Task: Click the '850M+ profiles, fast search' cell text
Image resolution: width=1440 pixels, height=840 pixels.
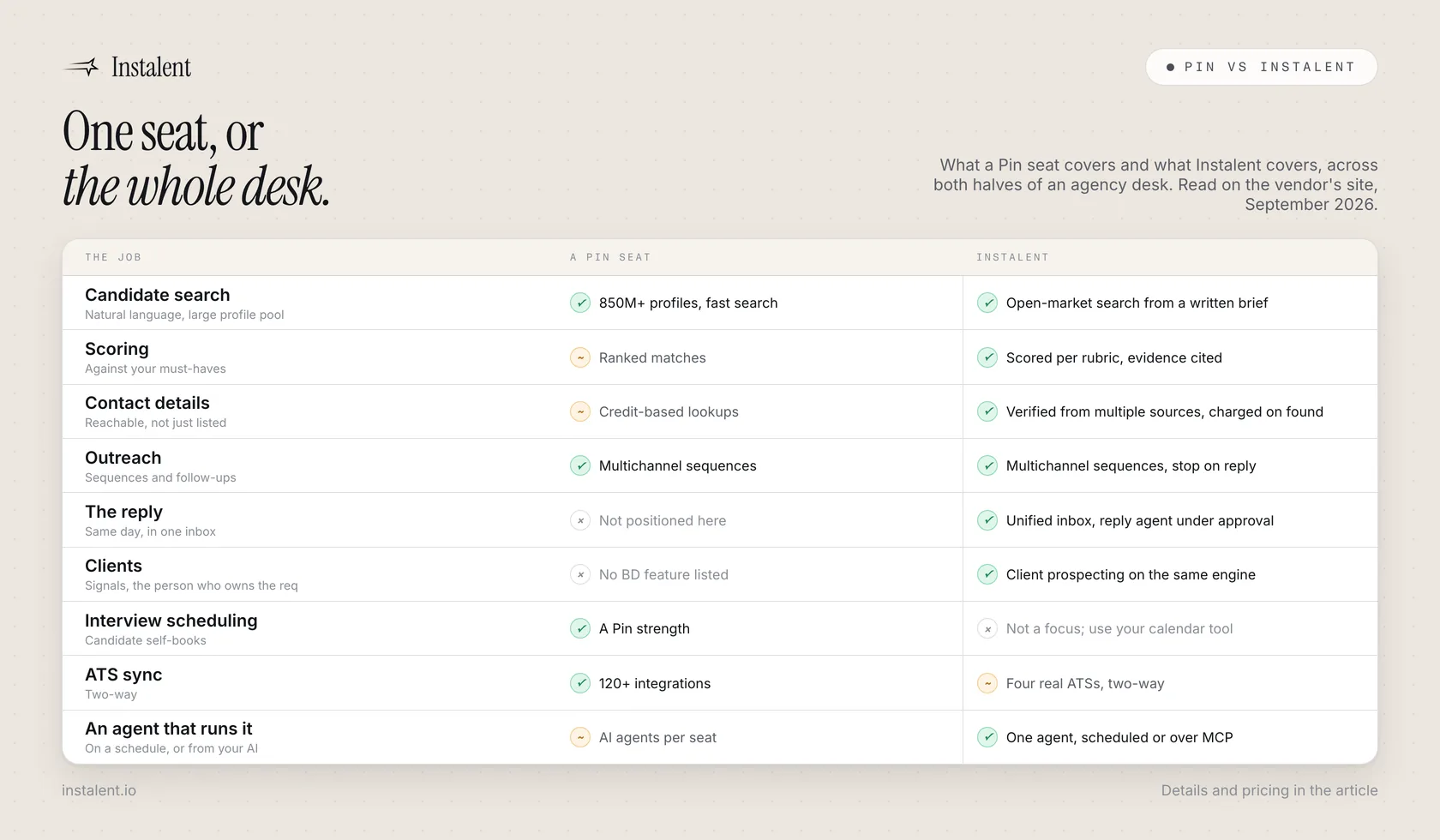Action: (688, 303)
